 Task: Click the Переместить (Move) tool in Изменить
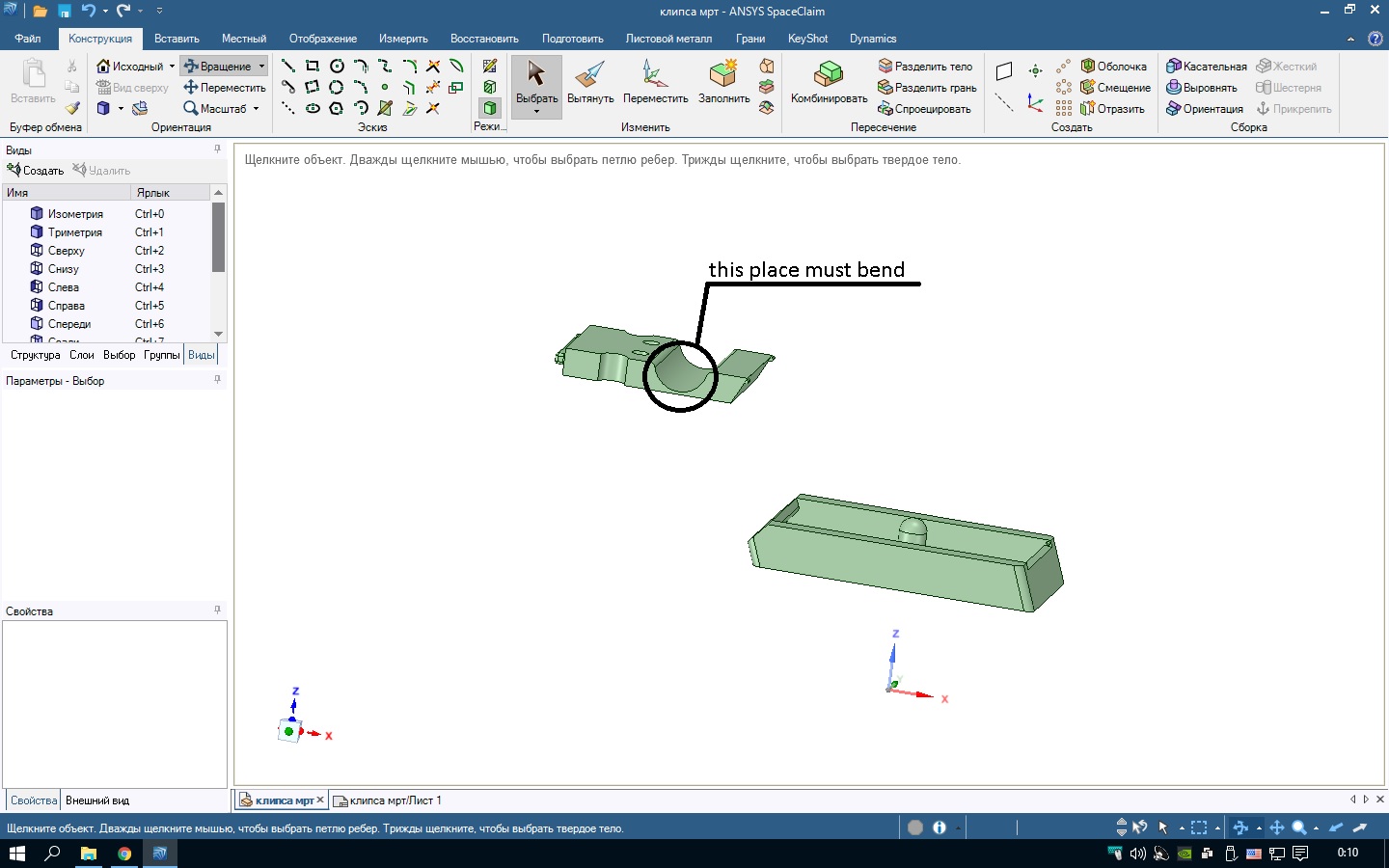655,83
